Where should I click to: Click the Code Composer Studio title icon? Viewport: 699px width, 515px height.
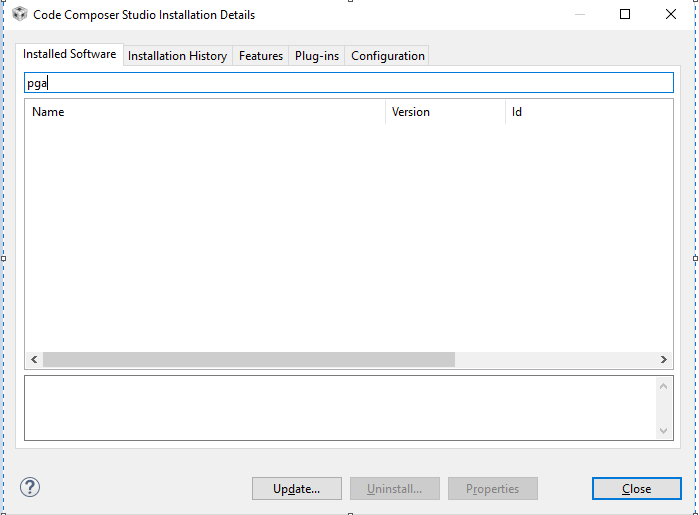[20, 14]
